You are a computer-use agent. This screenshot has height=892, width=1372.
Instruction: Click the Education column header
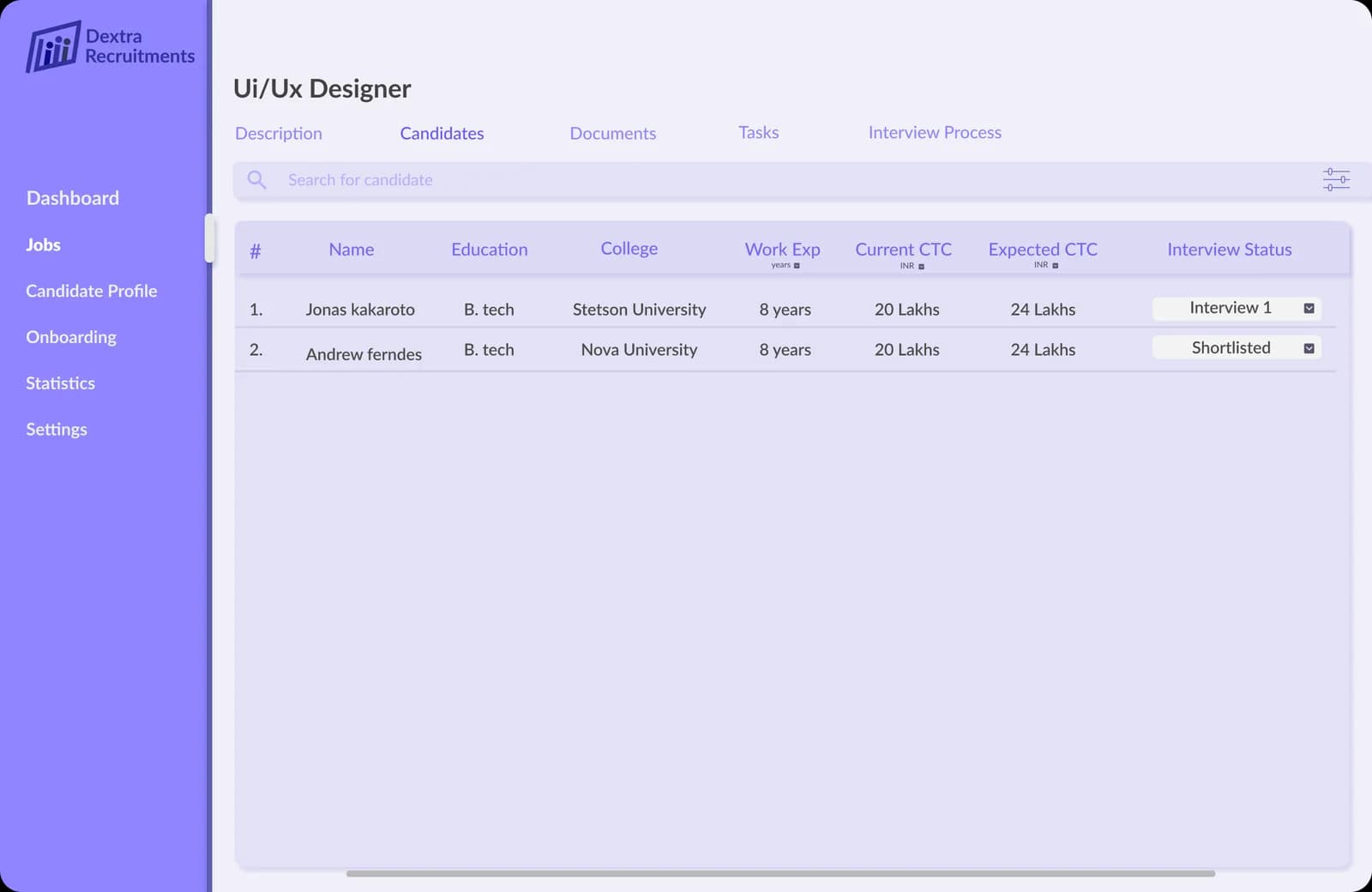(490, 250)
